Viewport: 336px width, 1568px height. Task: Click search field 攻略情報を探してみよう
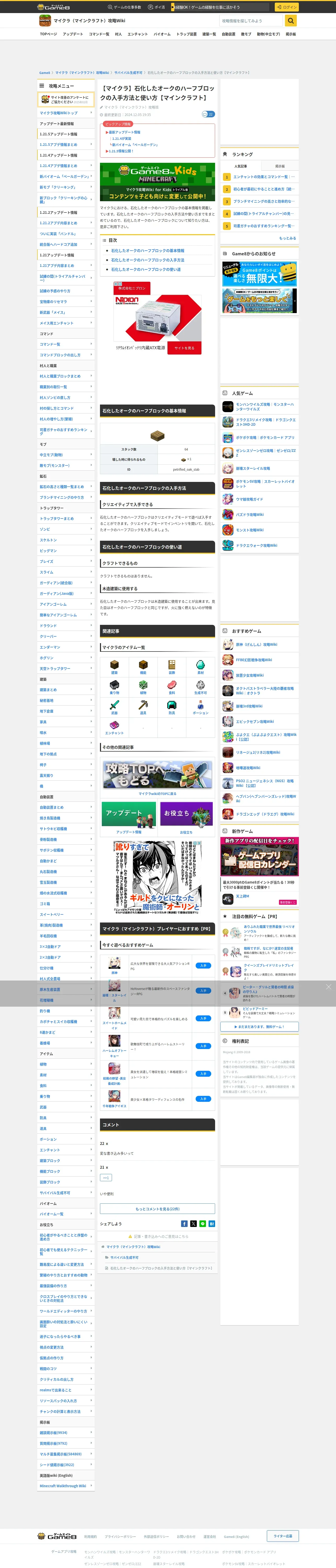(251, 21)
